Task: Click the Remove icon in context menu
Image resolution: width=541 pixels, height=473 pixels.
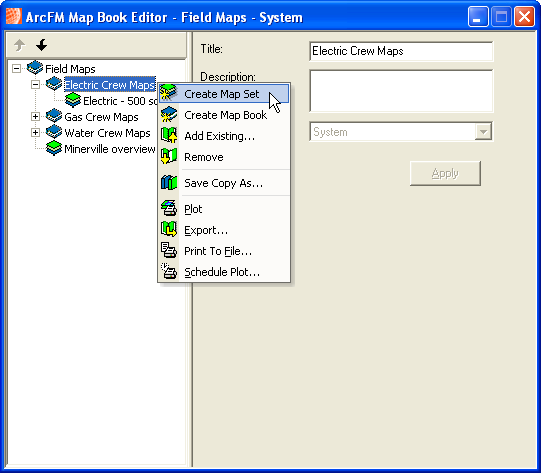Action: [169, 157]
